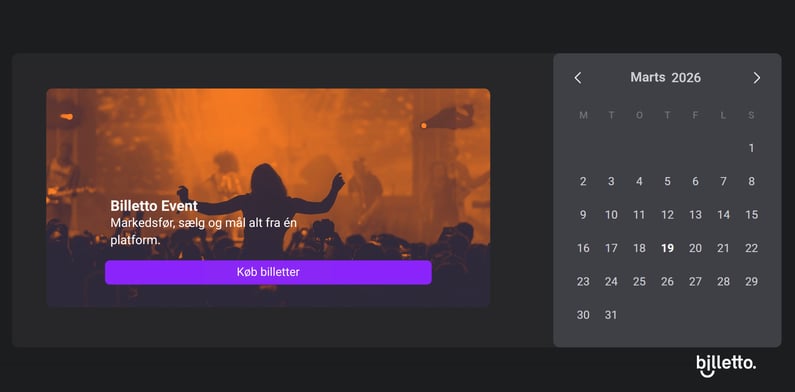
Task: Click the L weekday header
Action: tap(724, 116)
